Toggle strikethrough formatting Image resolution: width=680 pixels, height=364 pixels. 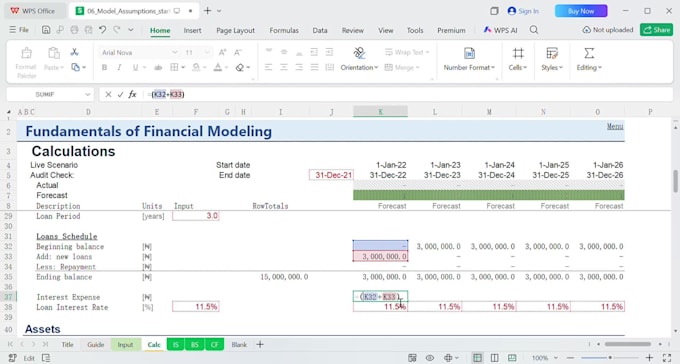click(158, 67)
